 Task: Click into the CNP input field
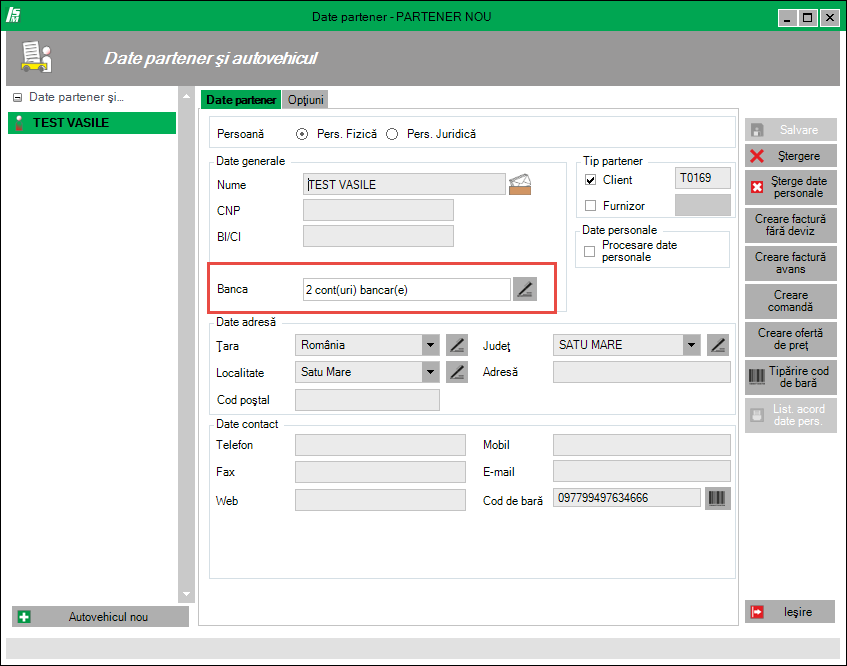(x=378, y=210)
